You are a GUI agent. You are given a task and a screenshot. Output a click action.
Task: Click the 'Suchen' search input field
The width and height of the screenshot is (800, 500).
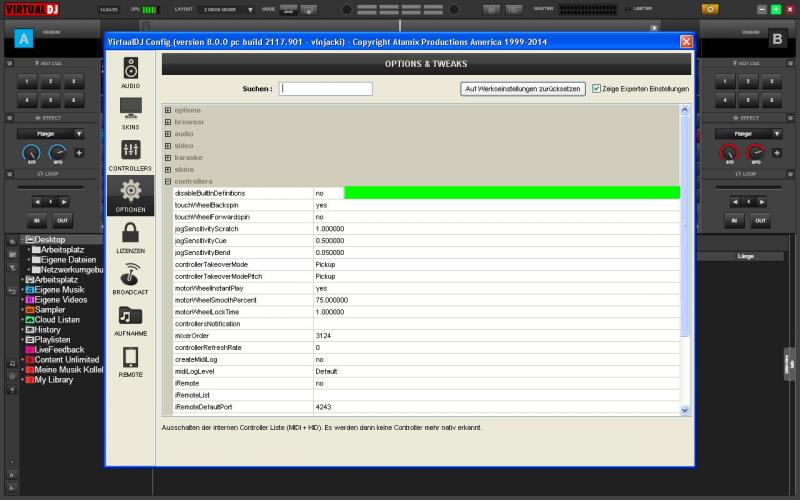pyautogui.click(x=326, y=89)
